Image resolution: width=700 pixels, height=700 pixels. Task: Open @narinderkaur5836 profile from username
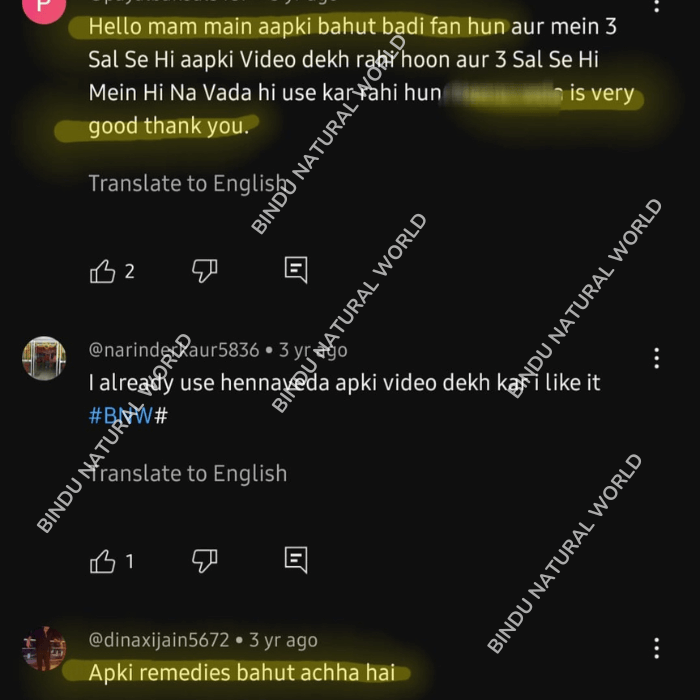(174, 350)
